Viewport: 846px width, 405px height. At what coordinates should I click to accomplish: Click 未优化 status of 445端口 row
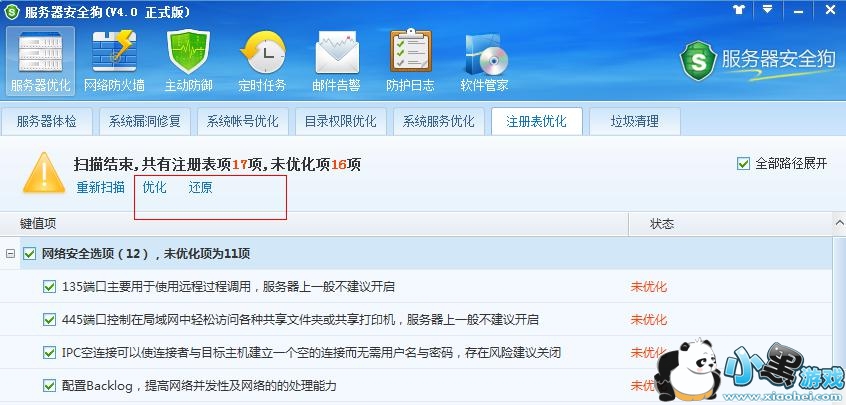tap(649, 319)
